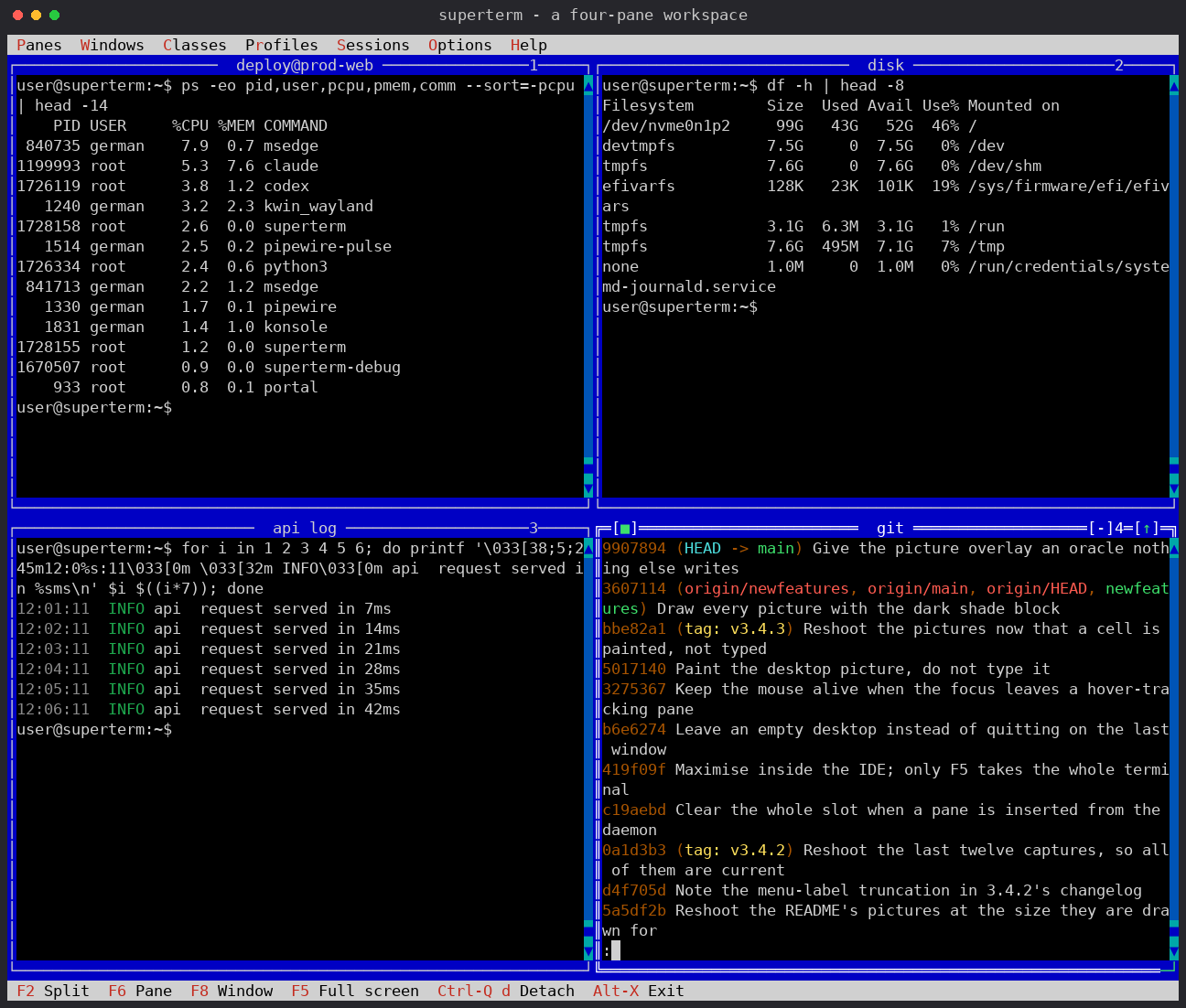Click the scroll-up arrow in the api log pane
Screen dimensions: 1186x1008
tap(588, 548)
